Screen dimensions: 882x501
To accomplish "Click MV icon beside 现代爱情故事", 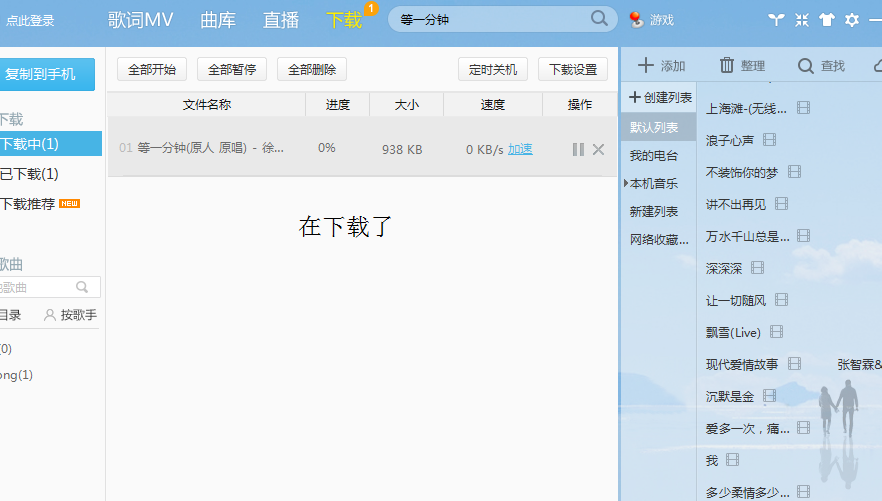I will point(794,364).
